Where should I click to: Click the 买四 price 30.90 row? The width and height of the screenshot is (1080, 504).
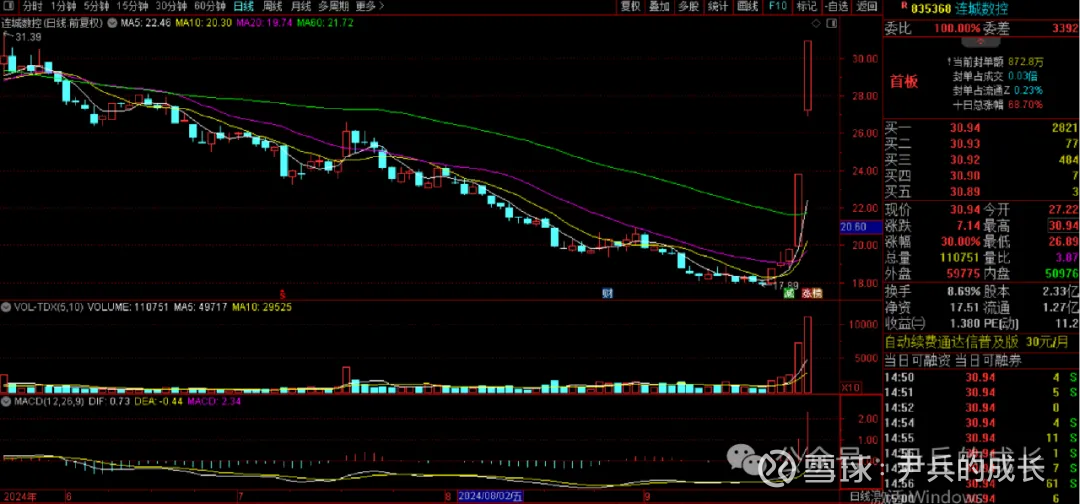pyautogui.click(x=982, y=175)
